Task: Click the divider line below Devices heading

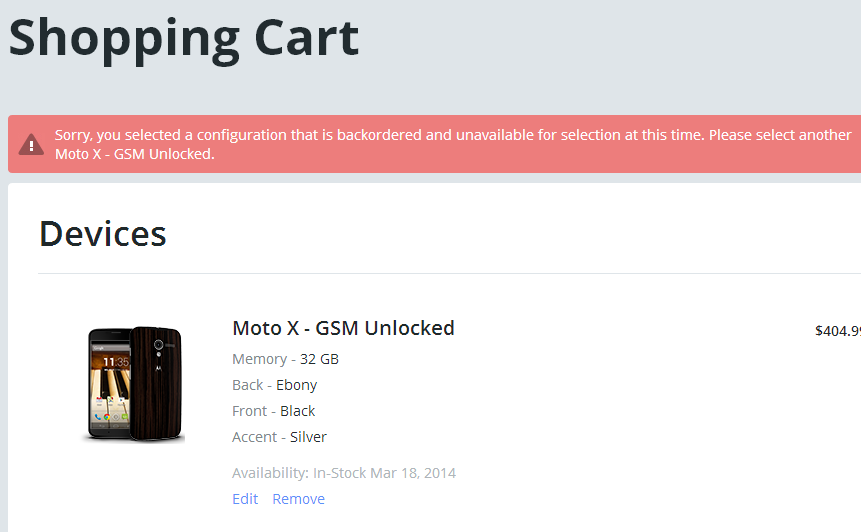Action: [x=449, y=273]
